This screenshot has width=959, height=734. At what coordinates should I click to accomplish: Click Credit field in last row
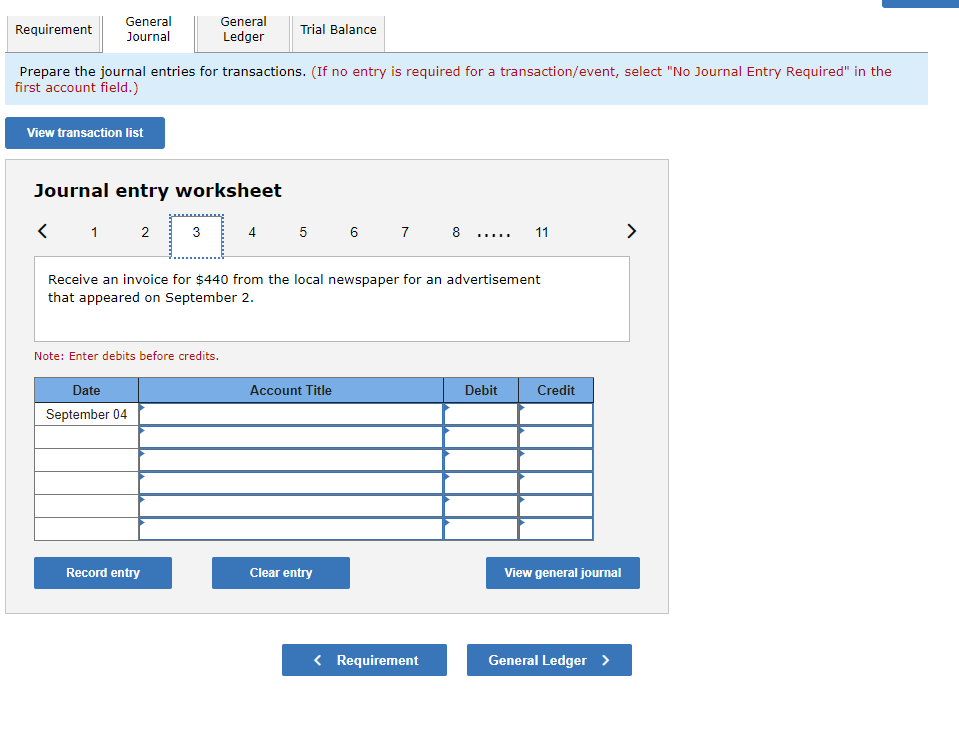tap(556, 529)
